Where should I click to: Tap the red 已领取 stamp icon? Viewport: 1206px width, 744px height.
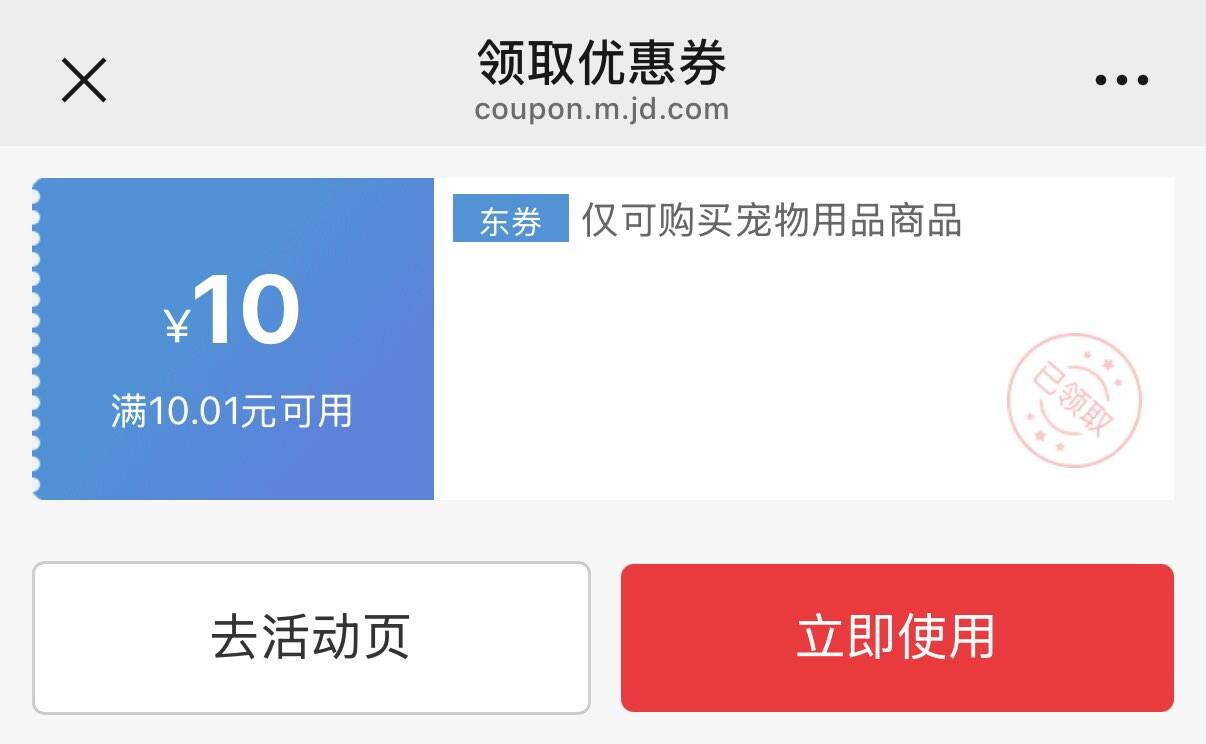click(x=1074, y=400)
